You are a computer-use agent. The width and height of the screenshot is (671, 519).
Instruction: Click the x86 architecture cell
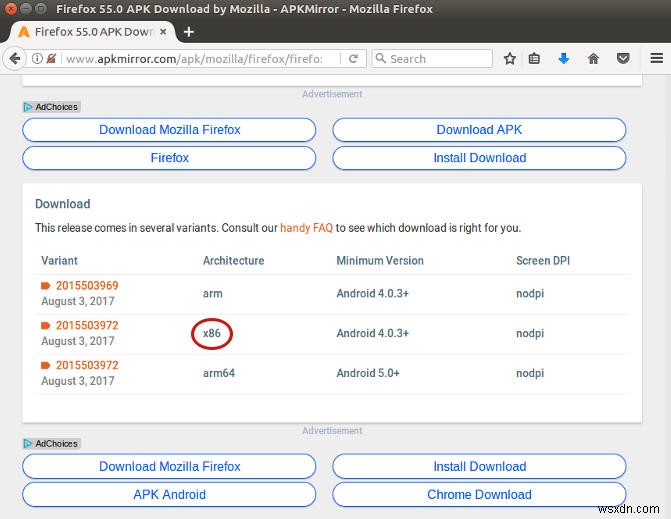pos(212,333)
